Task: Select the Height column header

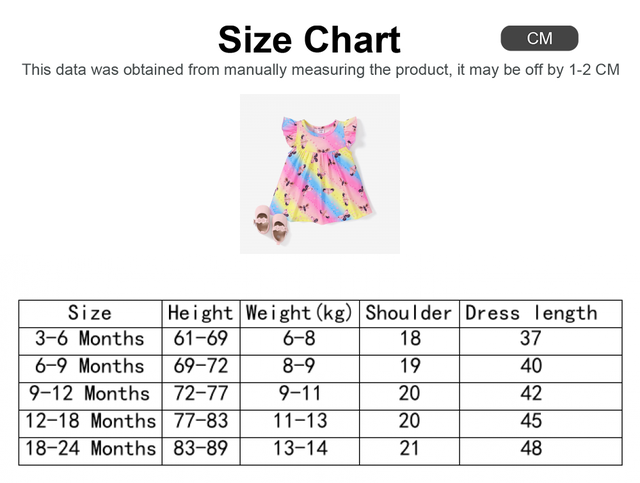Action: coord(200,313)
